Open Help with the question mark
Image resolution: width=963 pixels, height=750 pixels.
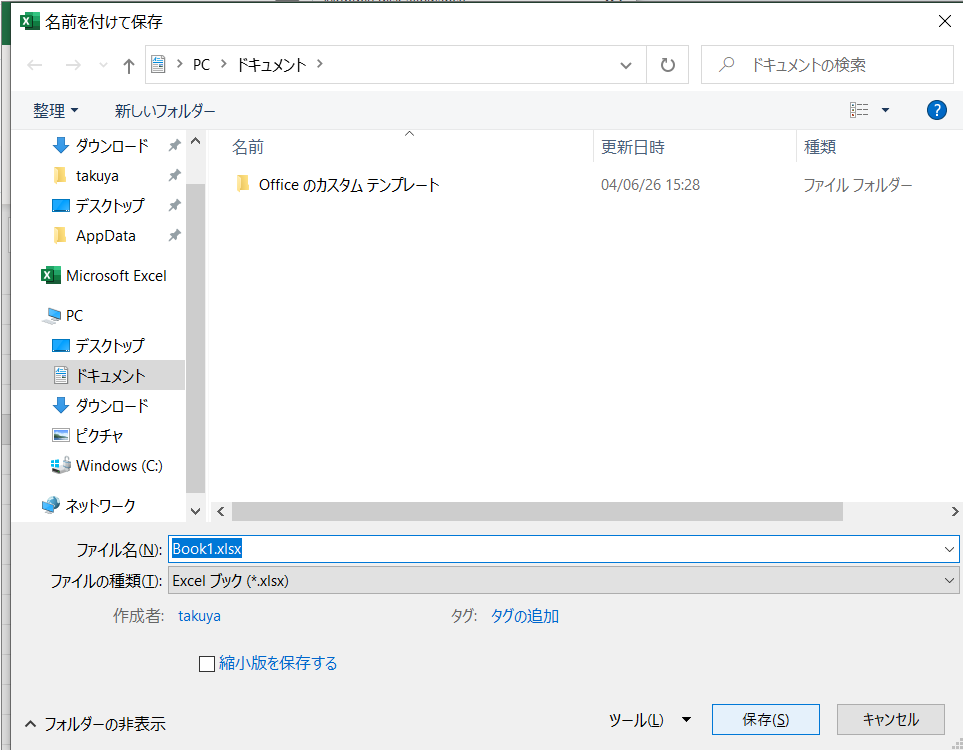tap(936, 110)
